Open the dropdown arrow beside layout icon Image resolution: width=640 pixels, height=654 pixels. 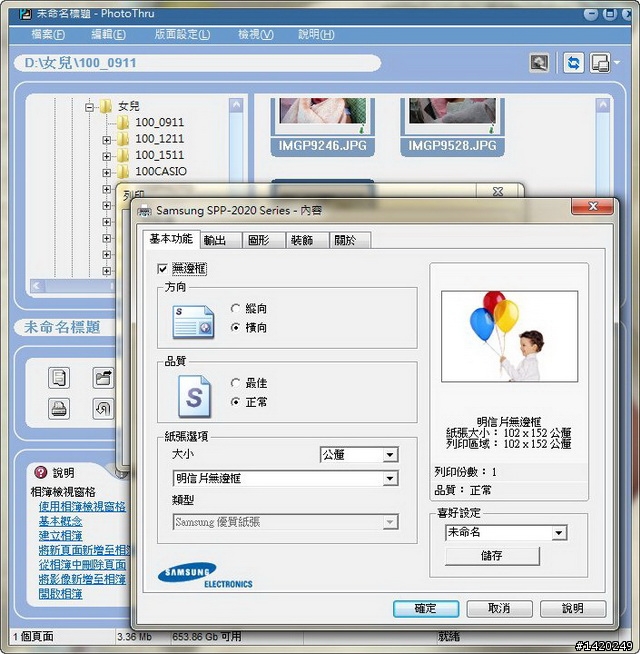[x=617, y=63]
